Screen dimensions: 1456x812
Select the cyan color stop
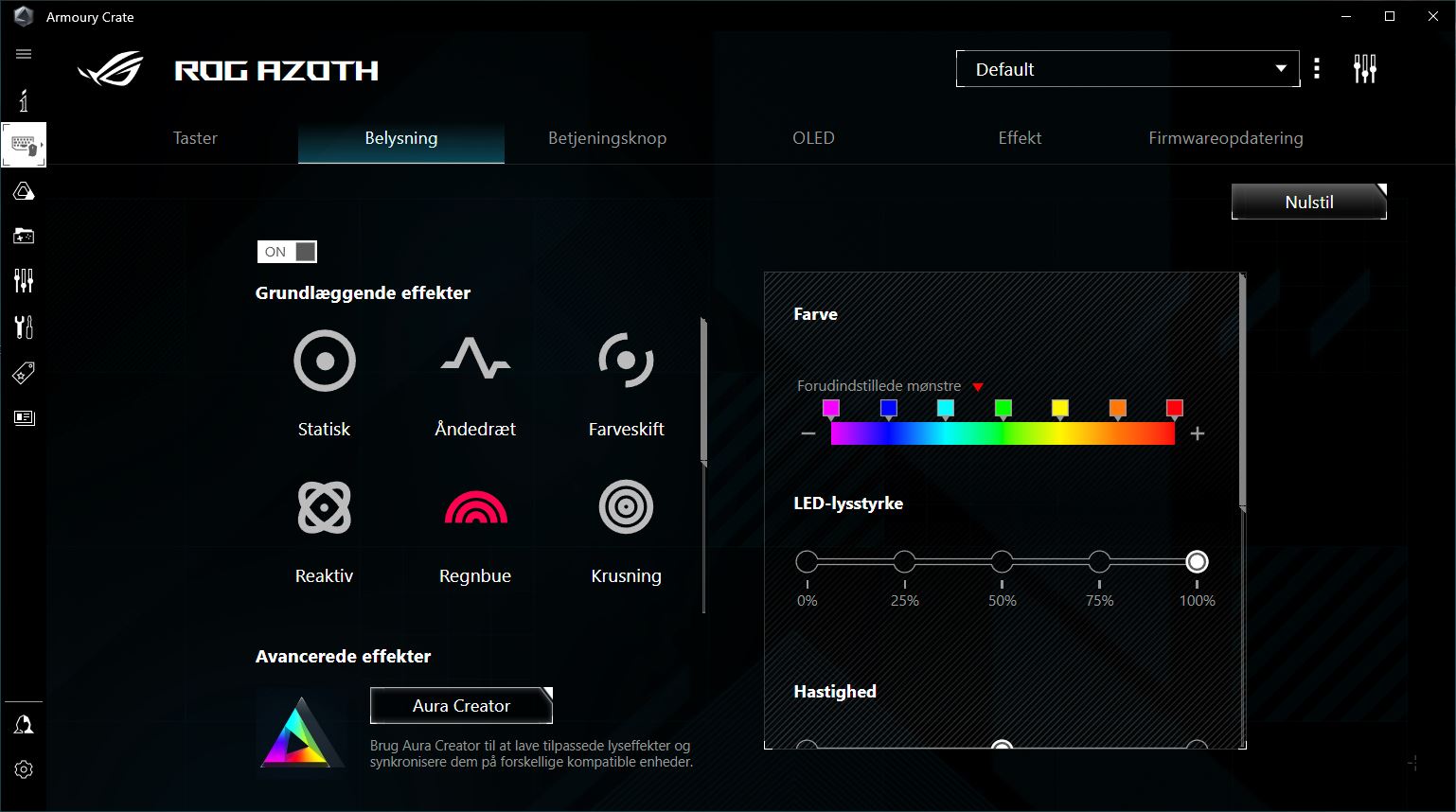[x=946, y=409]
